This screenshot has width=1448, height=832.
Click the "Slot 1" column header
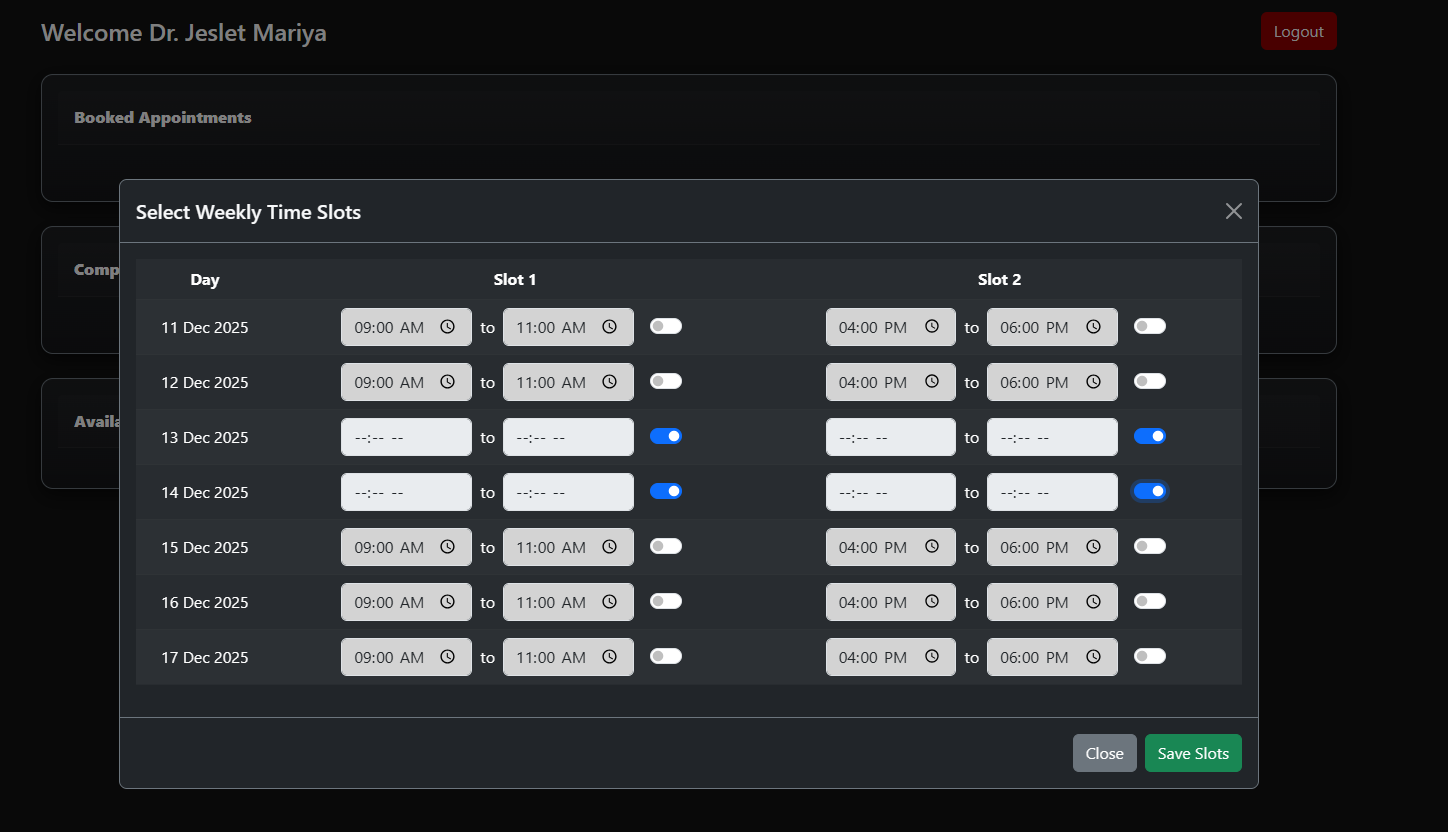[515, 280]
